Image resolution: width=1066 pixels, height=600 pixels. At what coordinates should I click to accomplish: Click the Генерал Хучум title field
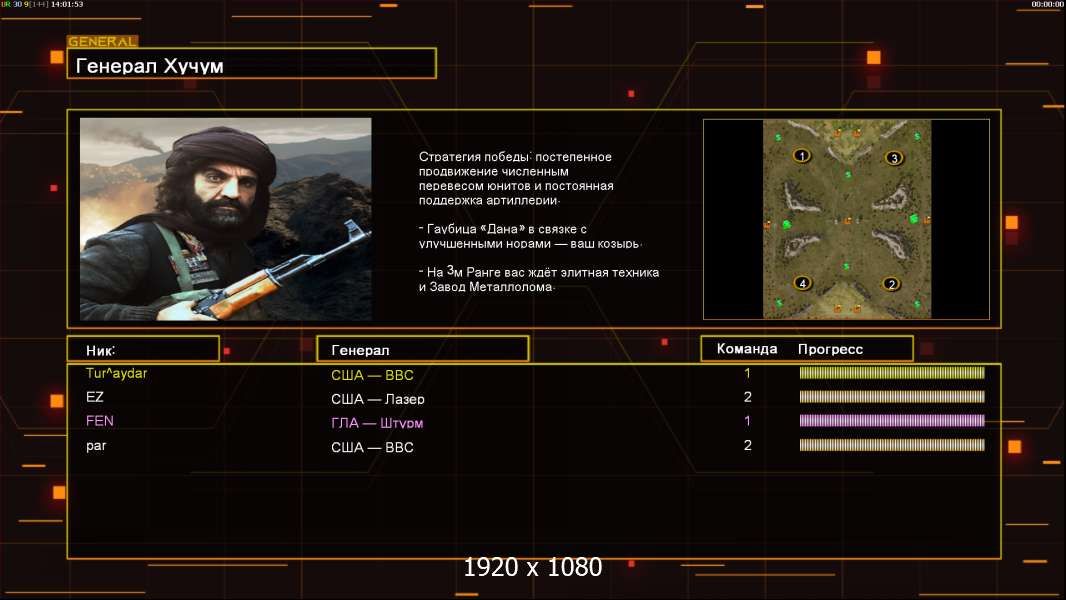point(251,64)
